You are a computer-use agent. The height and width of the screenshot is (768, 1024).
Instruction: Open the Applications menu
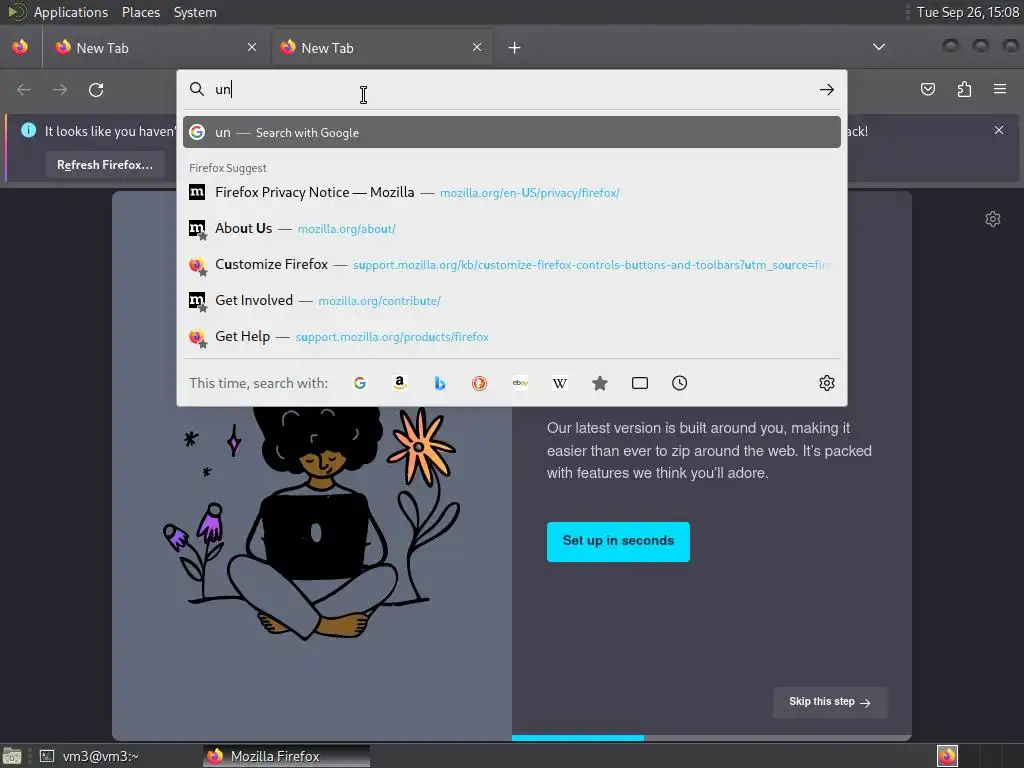(x=71, y=12)
